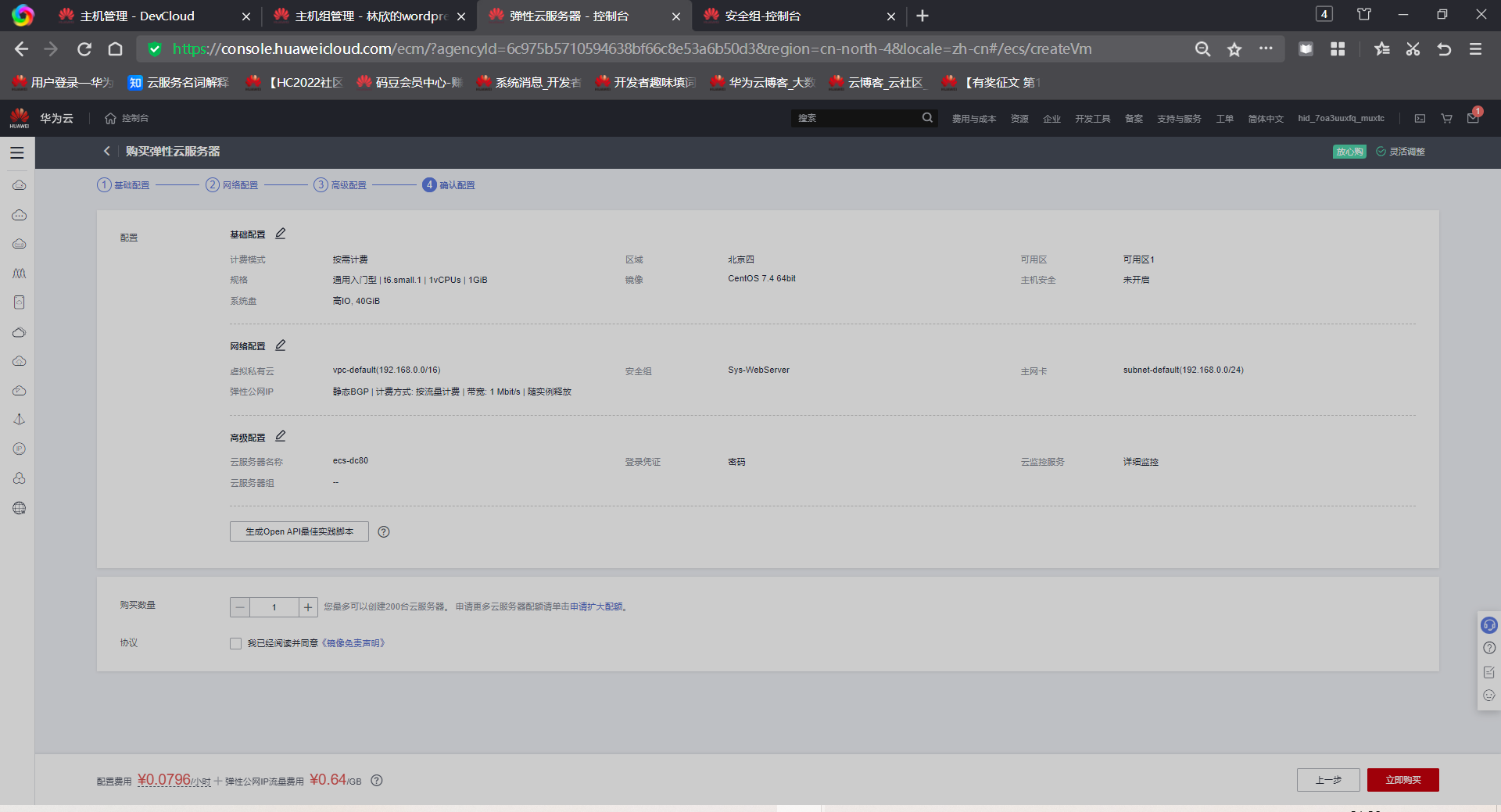Image resolution: width=1501 pixels, height=812 pixels.
Task: Click the floating question mark help icon
Action: pyautogui.click(x=1489, y=648)
